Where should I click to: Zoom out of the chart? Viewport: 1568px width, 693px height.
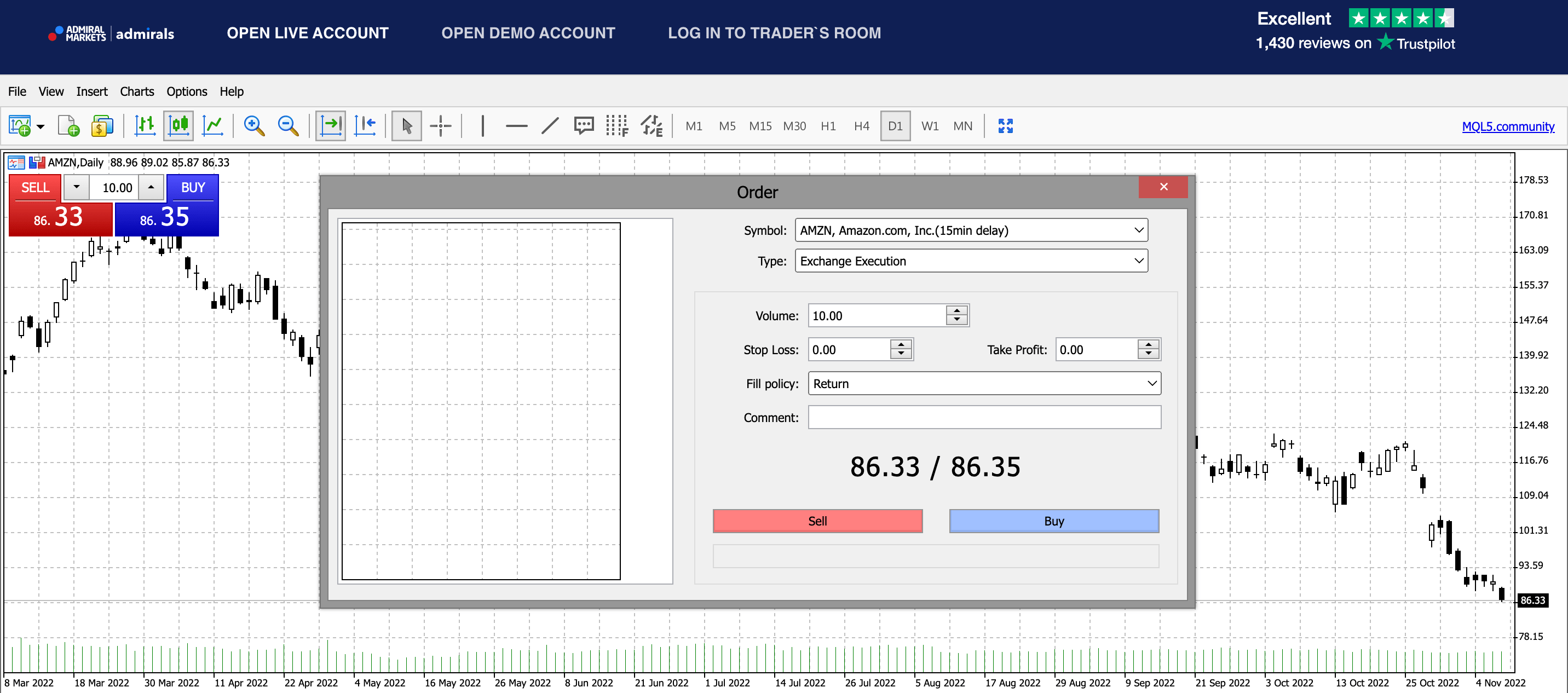pos(288,126)
